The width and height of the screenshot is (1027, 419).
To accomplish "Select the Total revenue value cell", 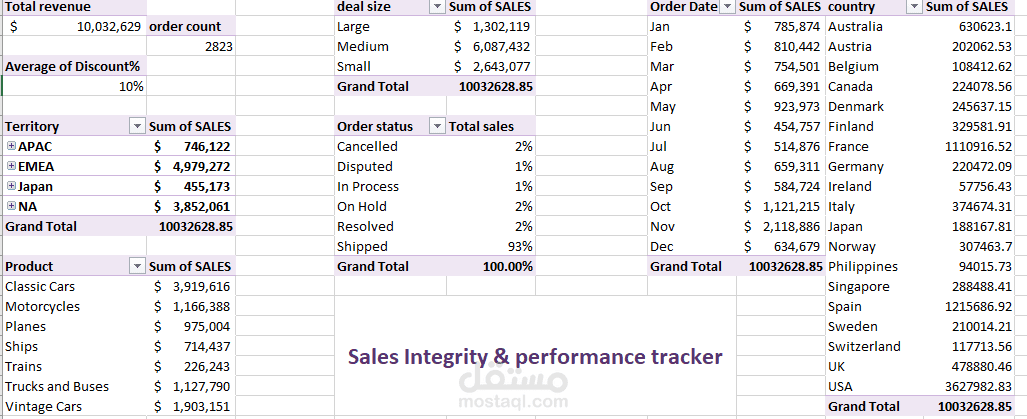I will [x=75, y=27].
